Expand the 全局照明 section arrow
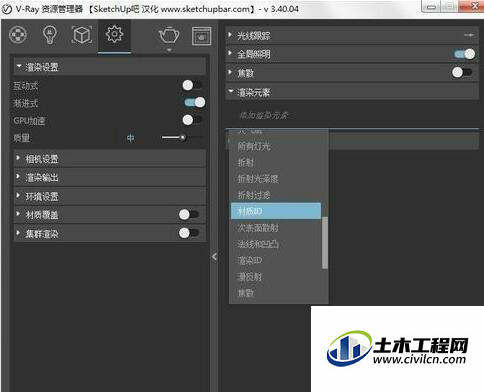 (x=230, y=53)
